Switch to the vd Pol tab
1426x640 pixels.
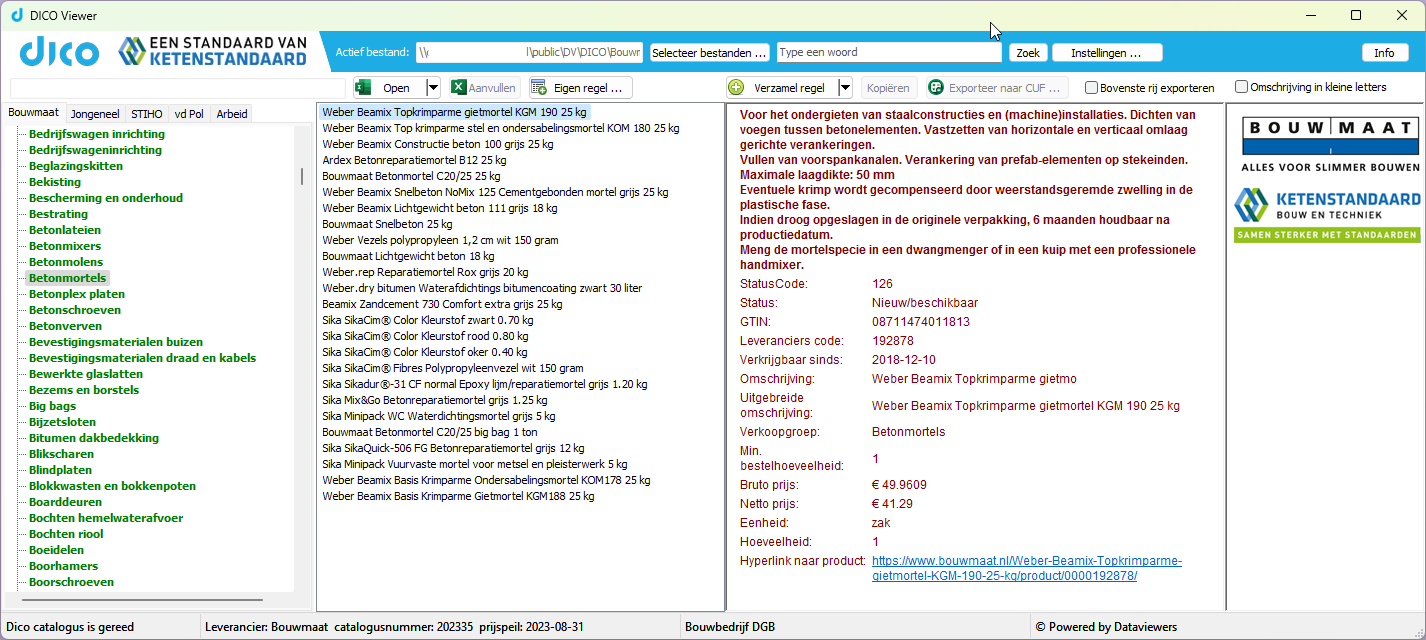pyautogui.click(x=189, y=114)
